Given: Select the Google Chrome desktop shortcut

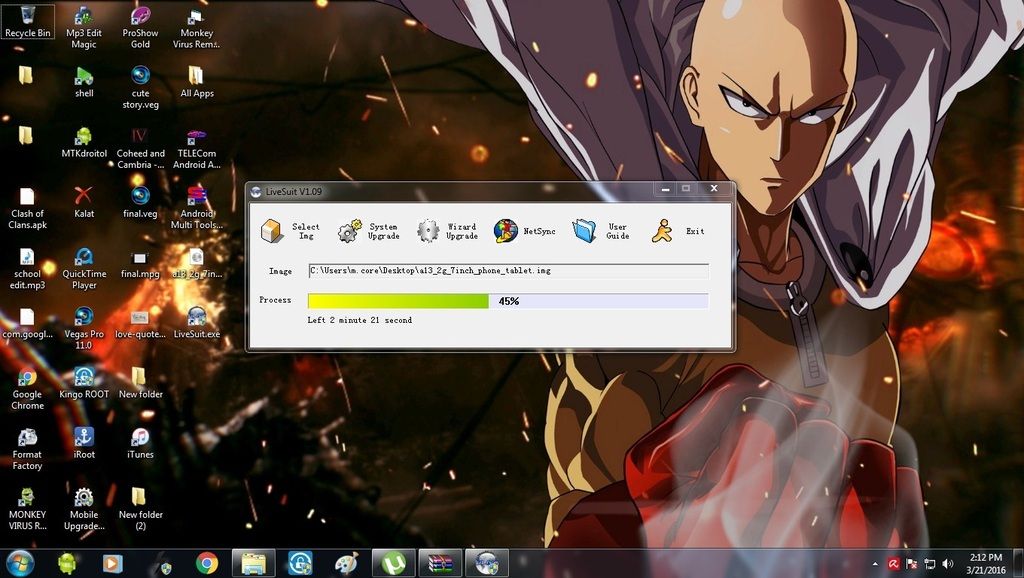Looking at the screenshot, I should pyautogui.click(x=27, y=389).
